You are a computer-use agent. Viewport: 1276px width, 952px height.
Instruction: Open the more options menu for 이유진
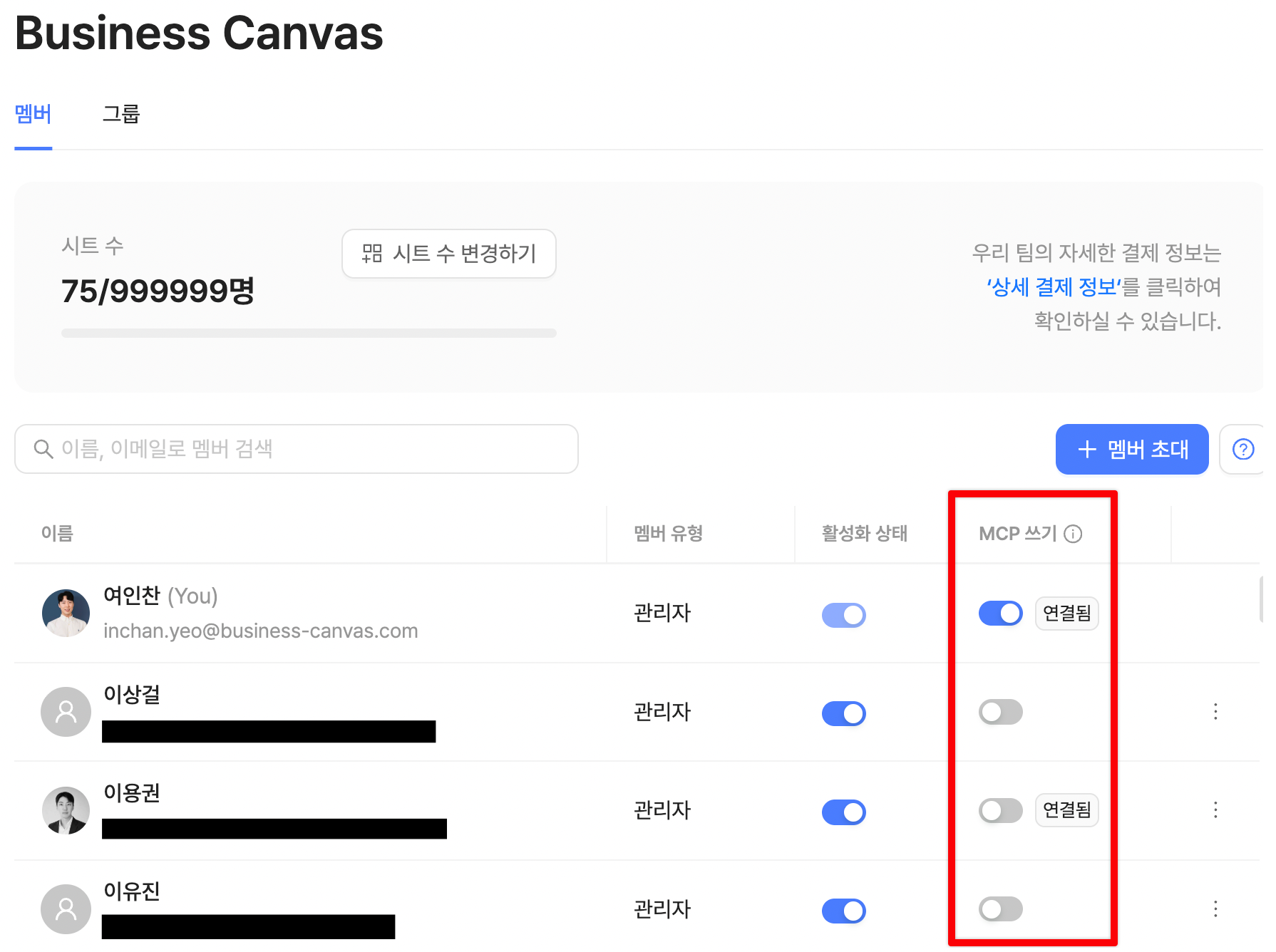pyautogui.click(x=1215, y=909)
